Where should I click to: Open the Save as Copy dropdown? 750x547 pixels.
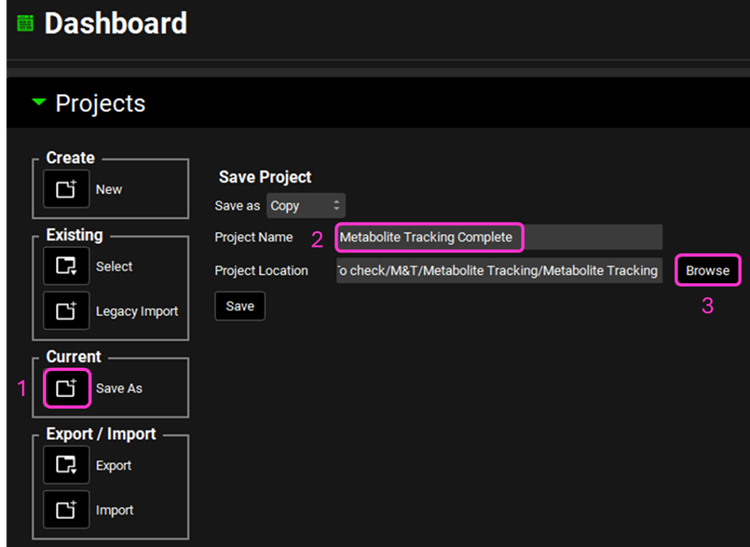305,205
